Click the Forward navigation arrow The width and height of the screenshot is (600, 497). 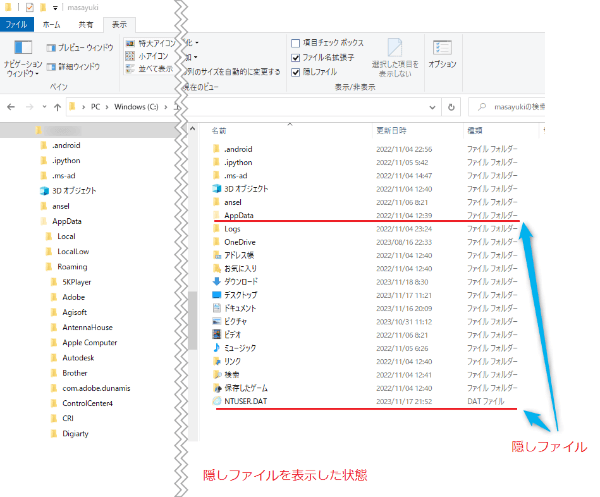(x=29, y=107)
